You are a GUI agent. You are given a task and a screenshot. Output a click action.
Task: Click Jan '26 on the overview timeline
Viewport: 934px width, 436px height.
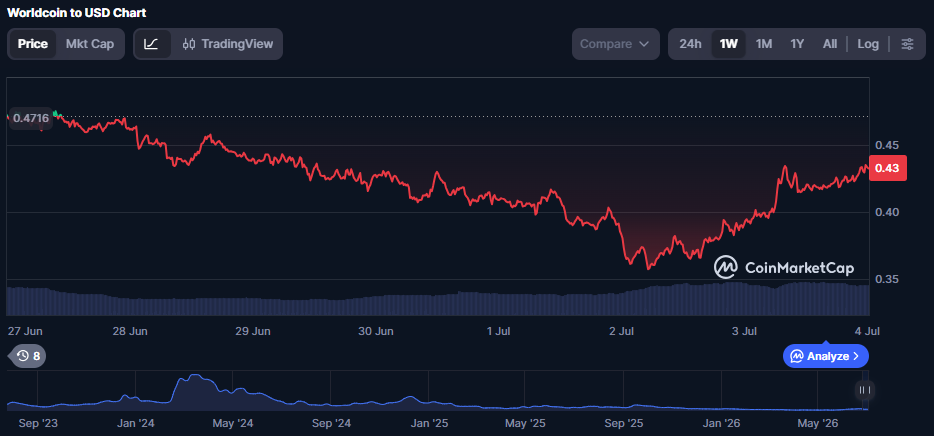pyautogui.click(x=721, y=423)
